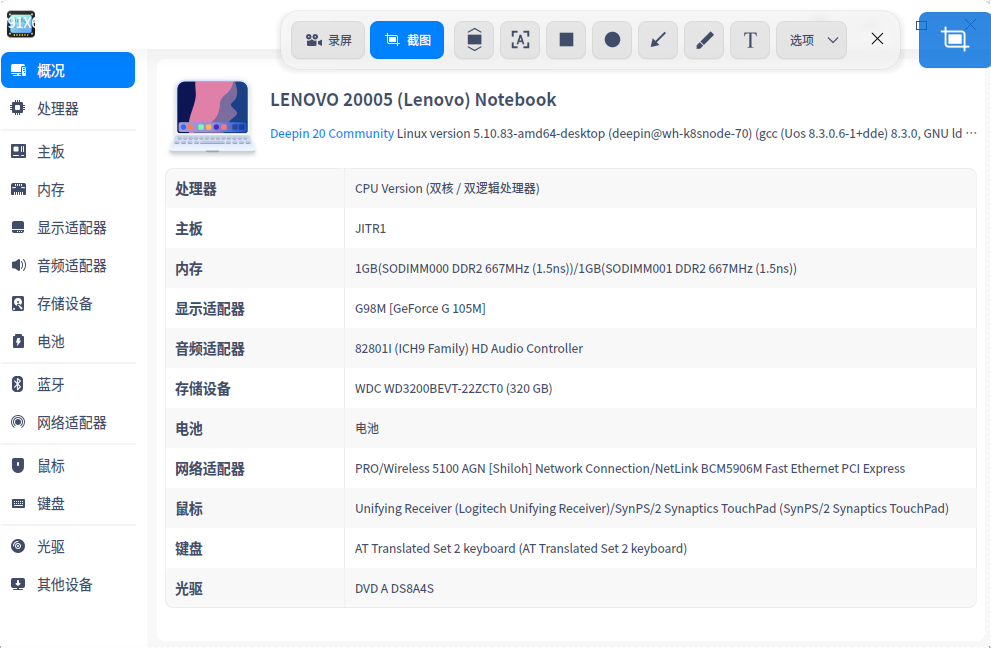Switch to 截图 screenshot mode
991x648 pixels.
click(406, 39)
